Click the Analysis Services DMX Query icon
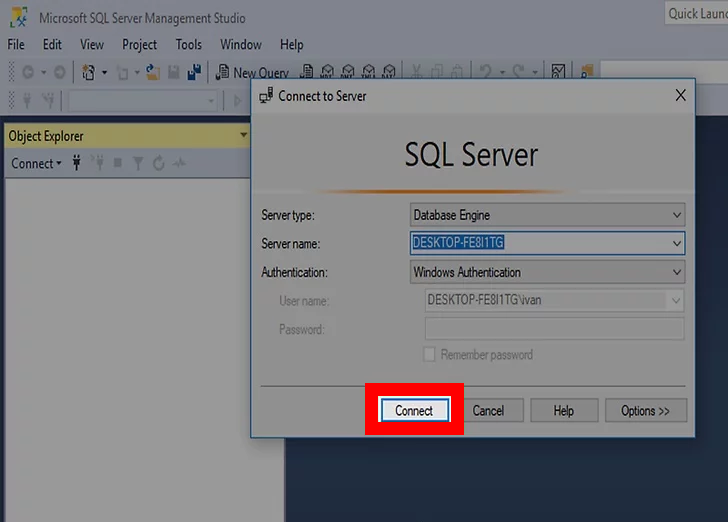The width and height of the screenshot is (728, 522). [348, 72]
